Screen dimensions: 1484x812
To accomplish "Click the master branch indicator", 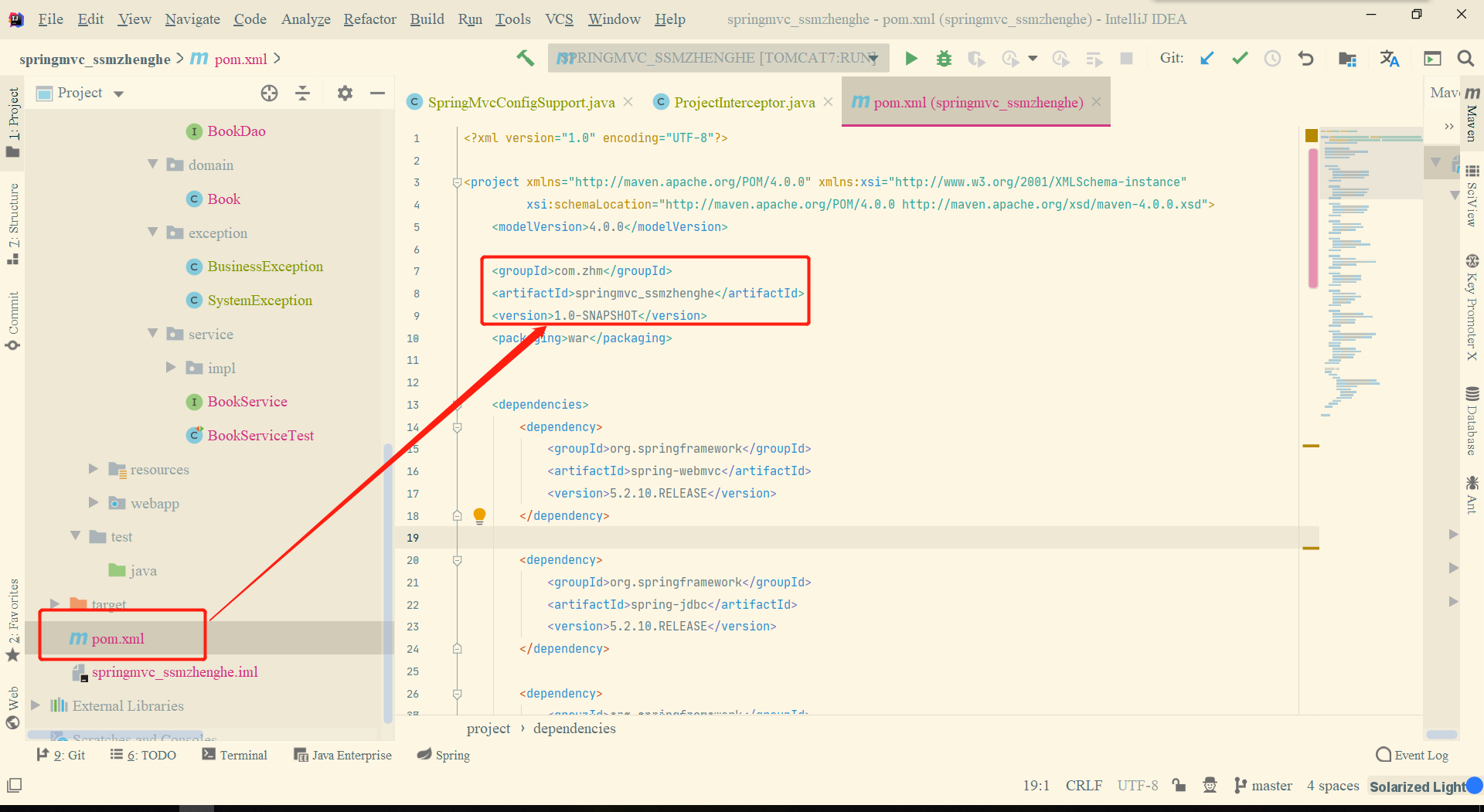I will tap(1263, 786).
